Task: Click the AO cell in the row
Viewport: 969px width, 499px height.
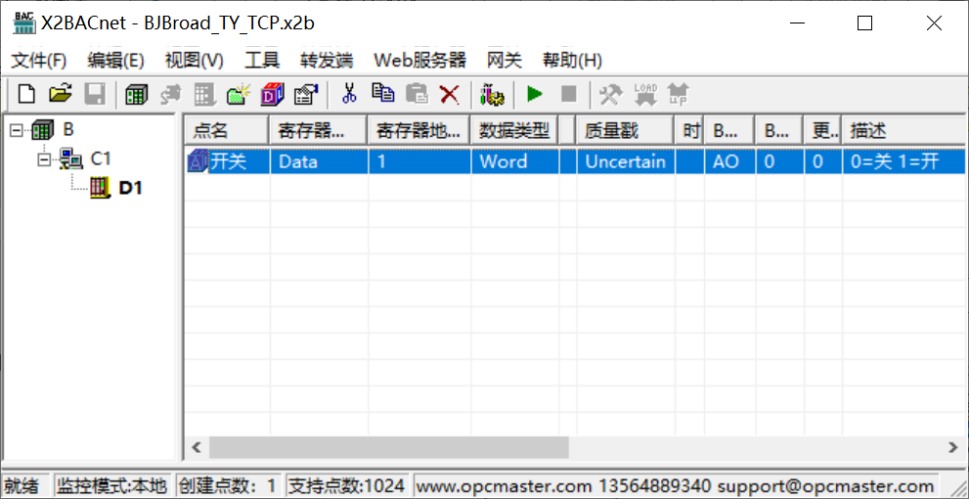Action: click(729, 162)
